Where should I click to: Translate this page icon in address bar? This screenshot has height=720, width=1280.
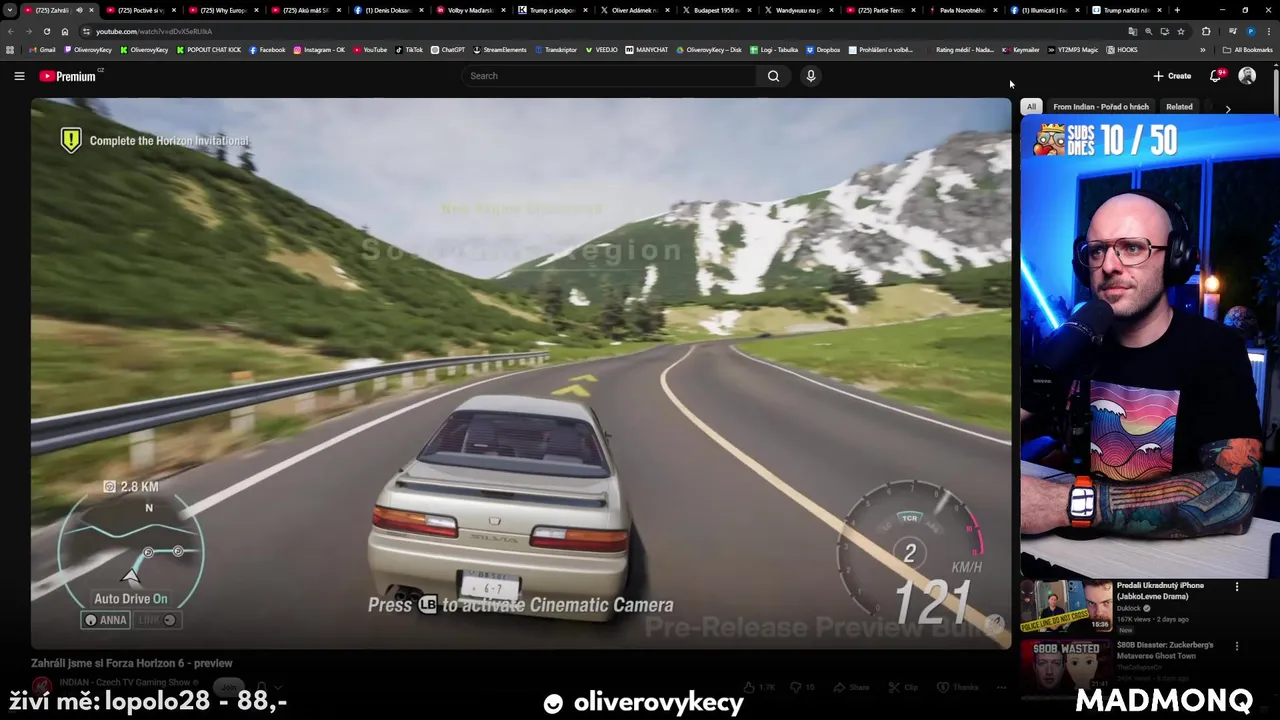tap(1133, 31)
